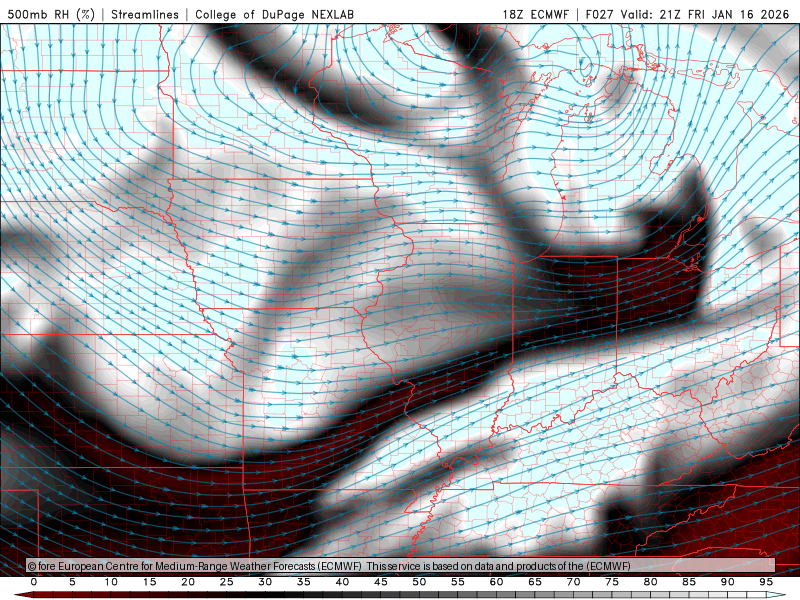Select the "80" value on the RH scale
The image size is (800, 600).
pos(650,582)
